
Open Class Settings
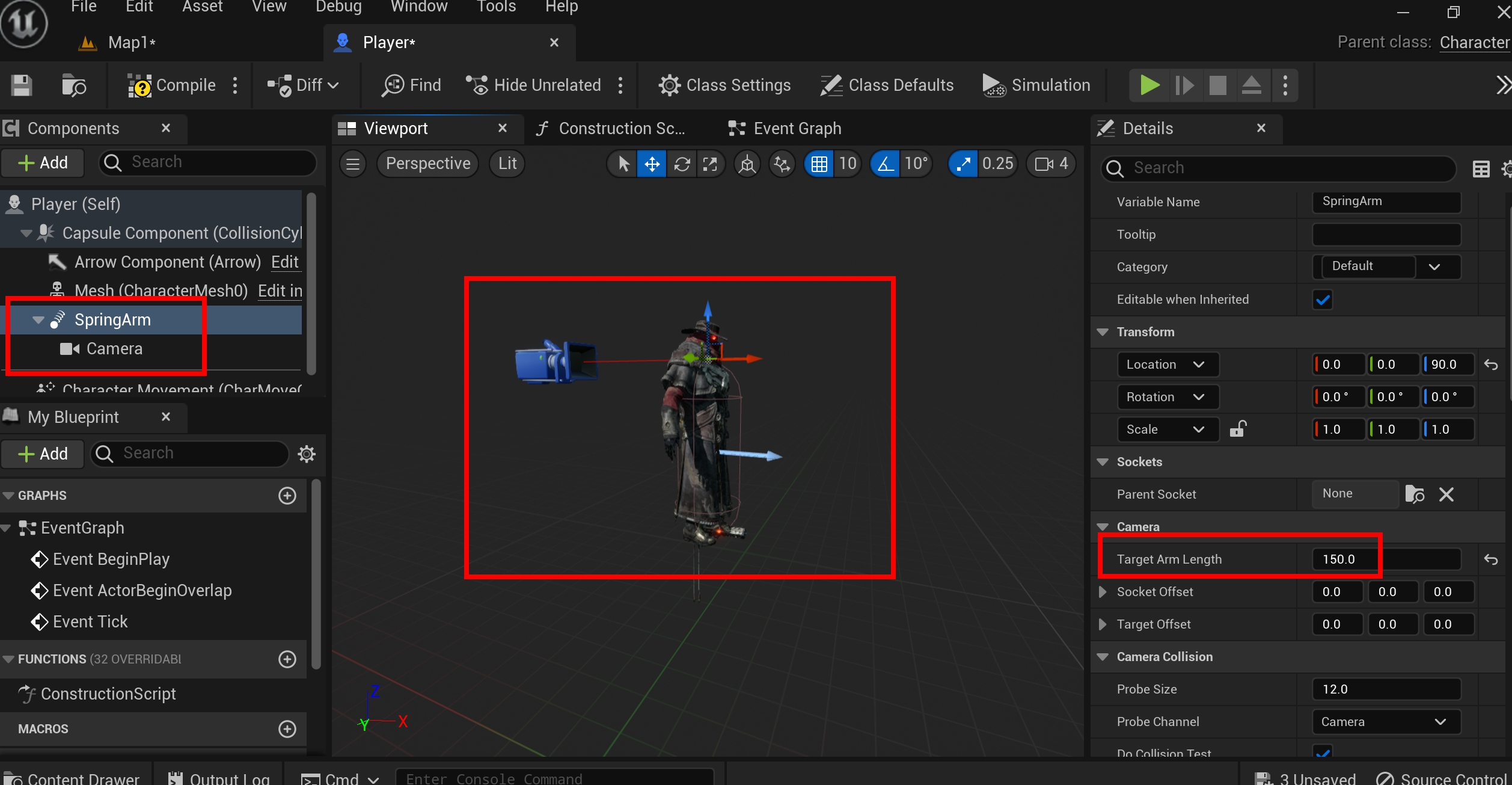pyautogui.click(x=724, y=85)
